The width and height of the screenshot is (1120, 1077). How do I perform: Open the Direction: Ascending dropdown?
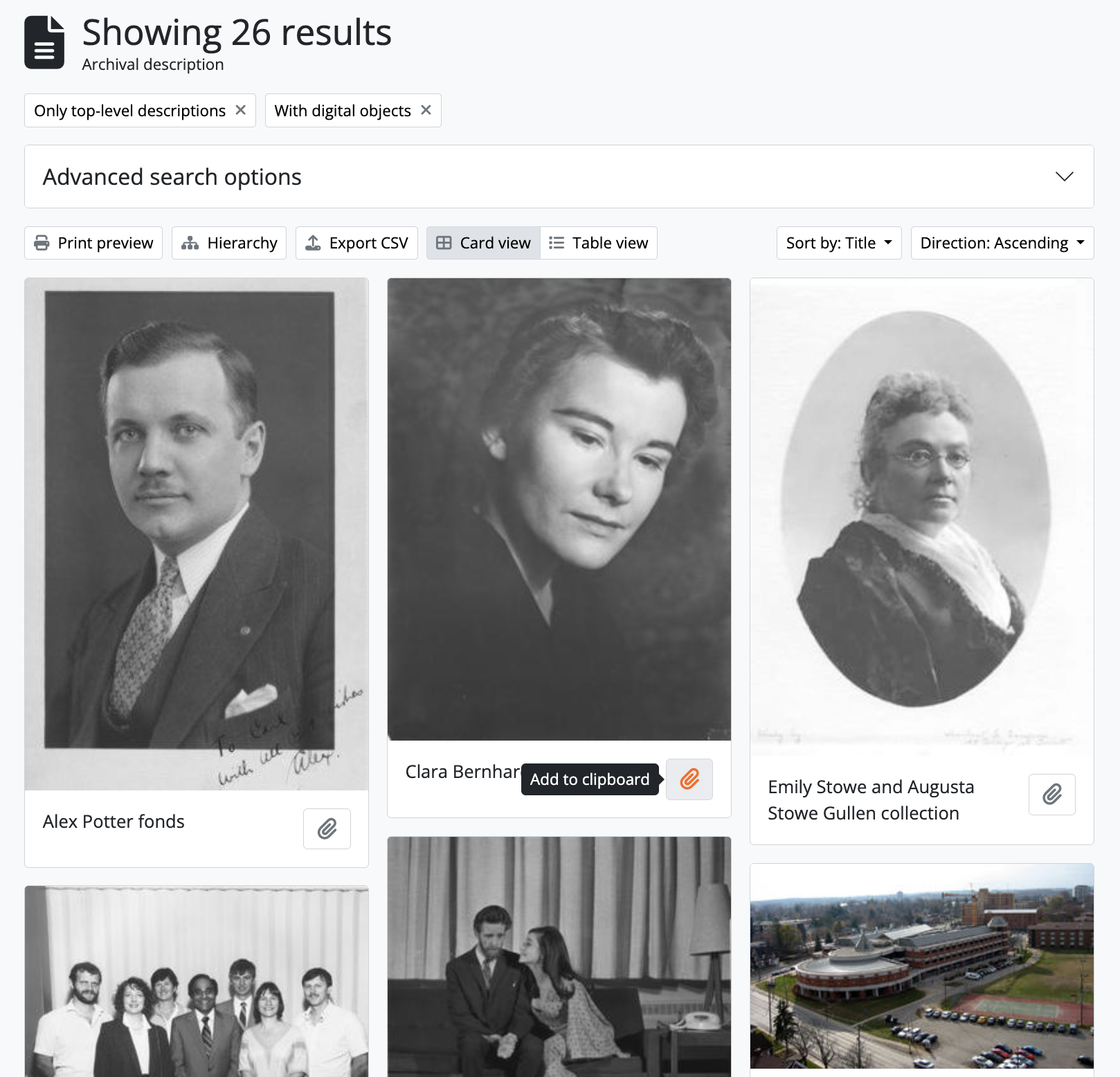point(1002,243)
